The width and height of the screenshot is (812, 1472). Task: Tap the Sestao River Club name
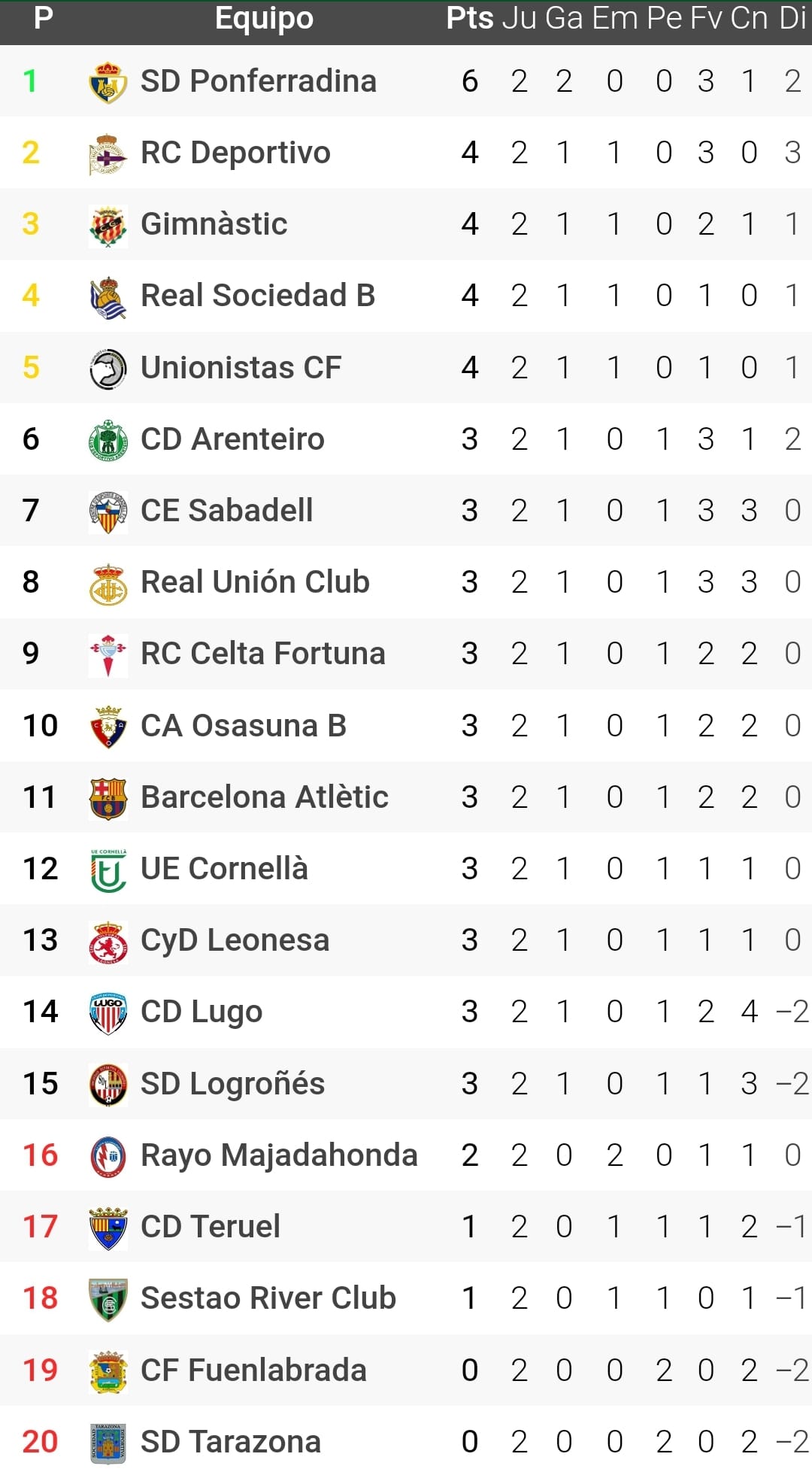(x=268, y=1298)
